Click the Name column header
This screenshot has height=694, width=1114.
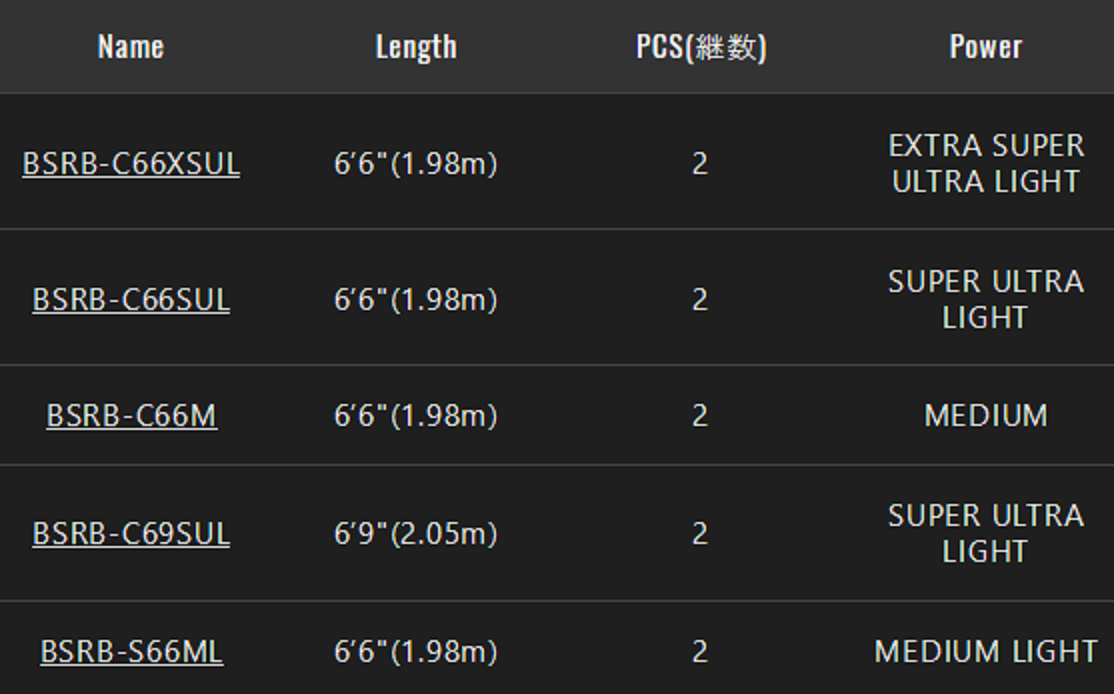click(131, 46)
